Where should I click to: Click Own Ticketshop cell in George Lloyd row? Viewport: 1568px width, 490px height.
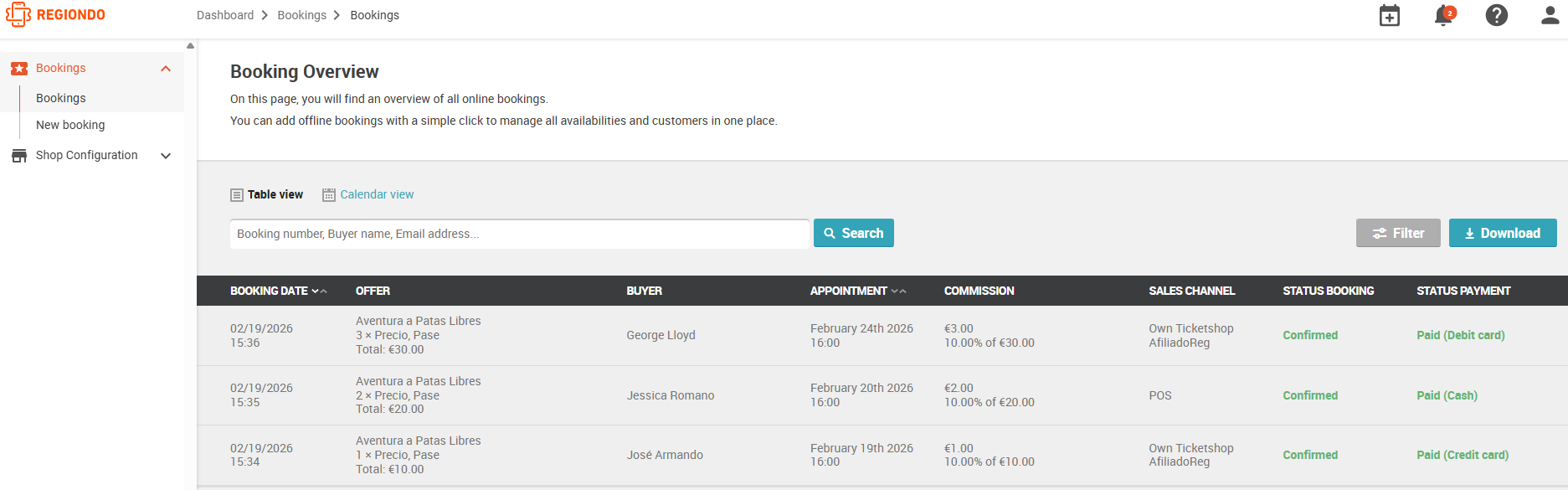point(1190,335)
